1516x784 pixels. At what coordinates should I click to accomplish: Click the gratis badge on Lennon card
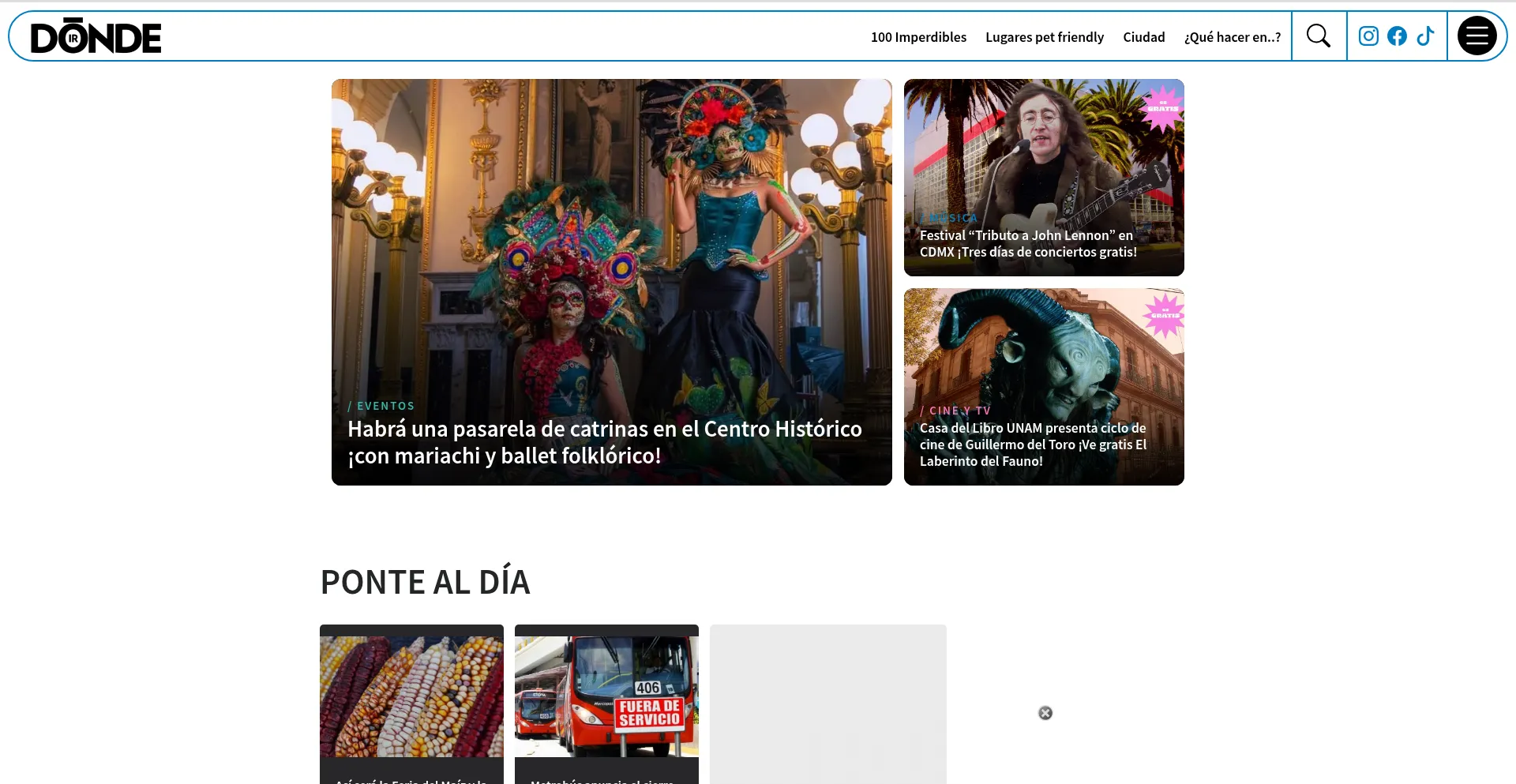click(1162, 107)
